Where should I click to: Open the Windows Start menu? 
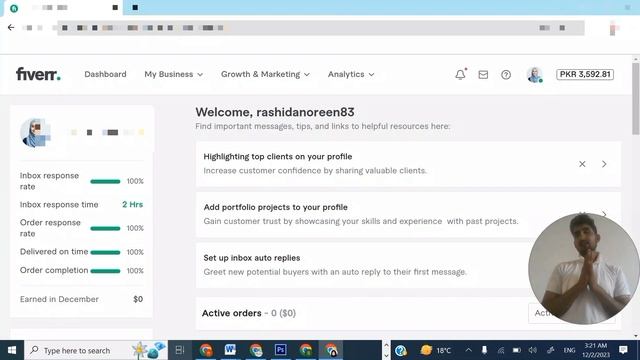[12, 350]
